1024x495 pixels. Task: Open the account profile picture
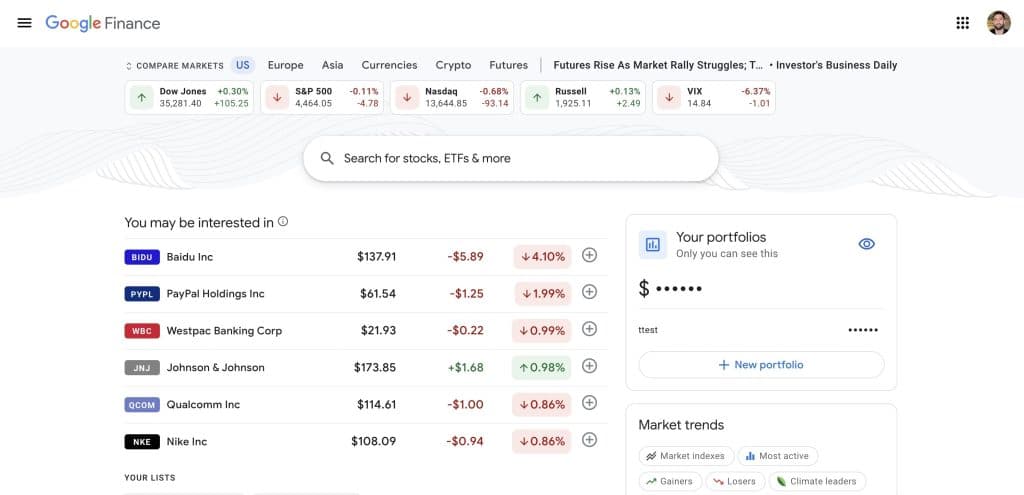(998, 23)
